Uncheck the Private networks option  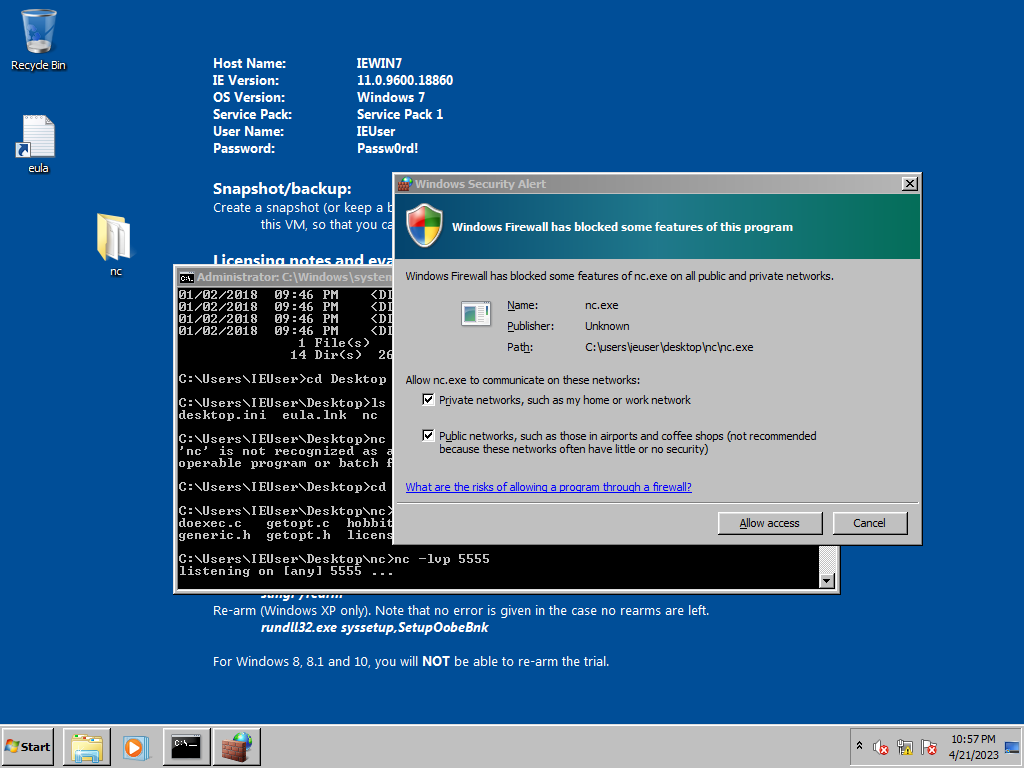pyautogui.click(x=428, y=399)
